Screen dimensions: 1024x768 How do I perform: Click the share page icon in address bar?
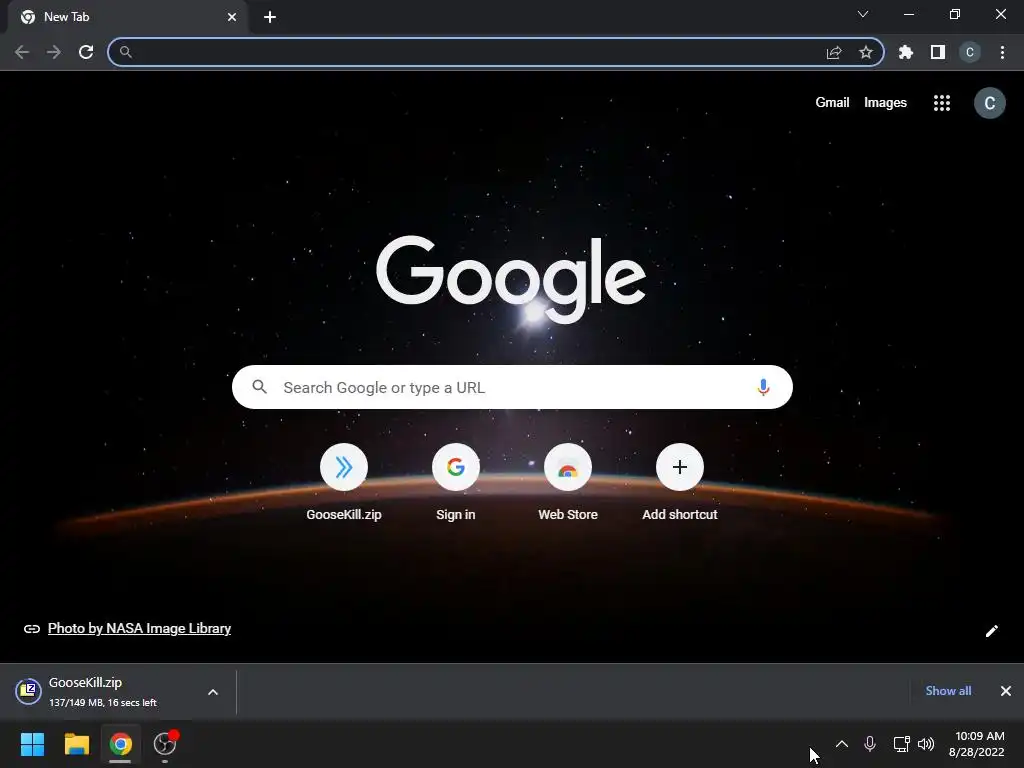point(834,52)
